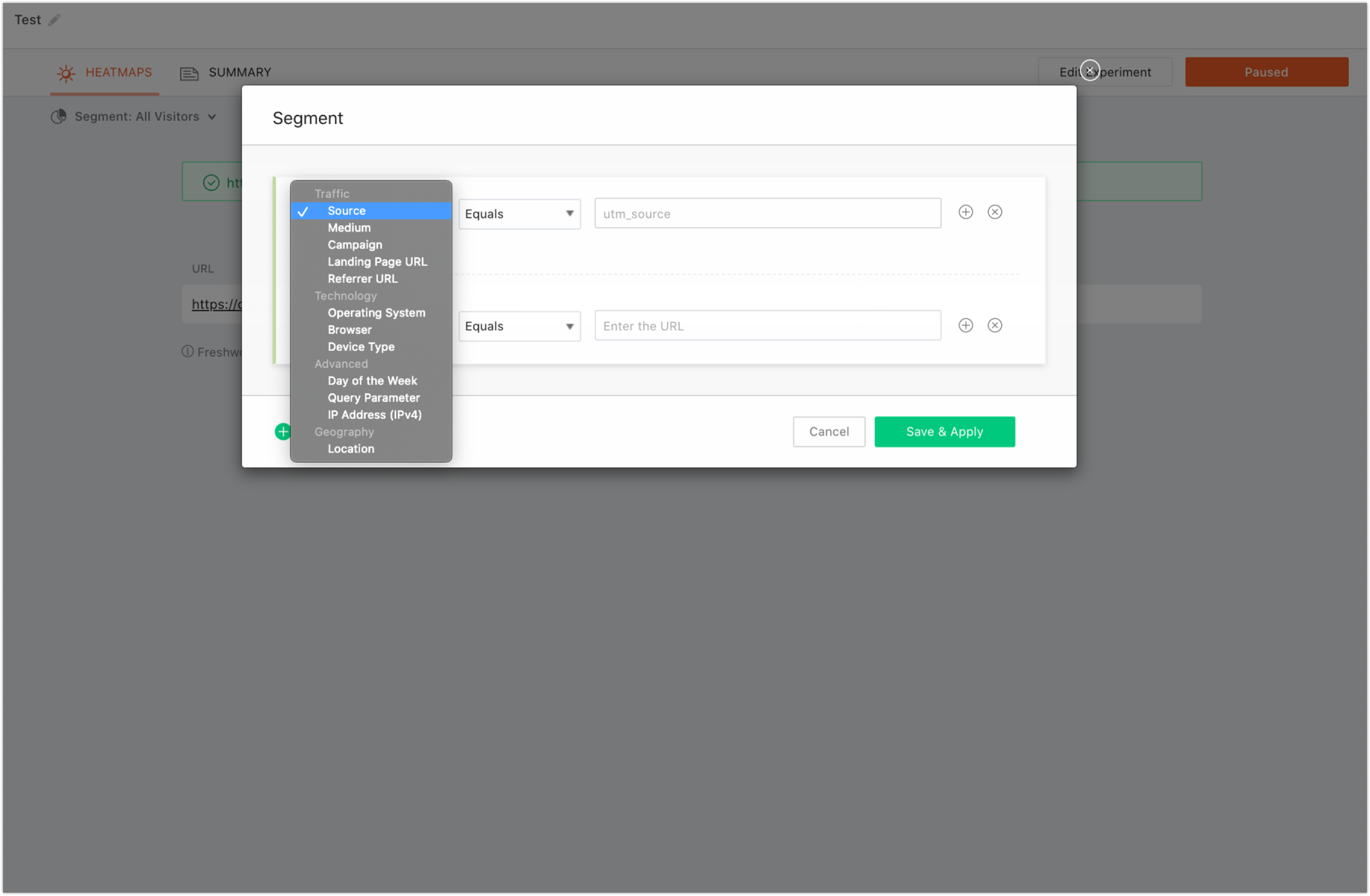Select Medium from the Traffic list
This screenshot has height=896, width=1370.
coord(349,228)
